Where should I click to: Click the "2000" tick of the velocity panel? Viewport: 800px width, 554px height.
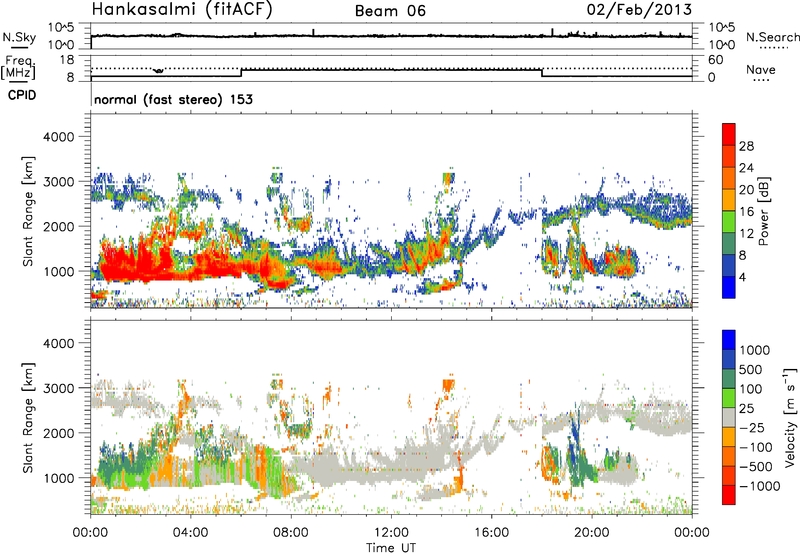(58, 433)
